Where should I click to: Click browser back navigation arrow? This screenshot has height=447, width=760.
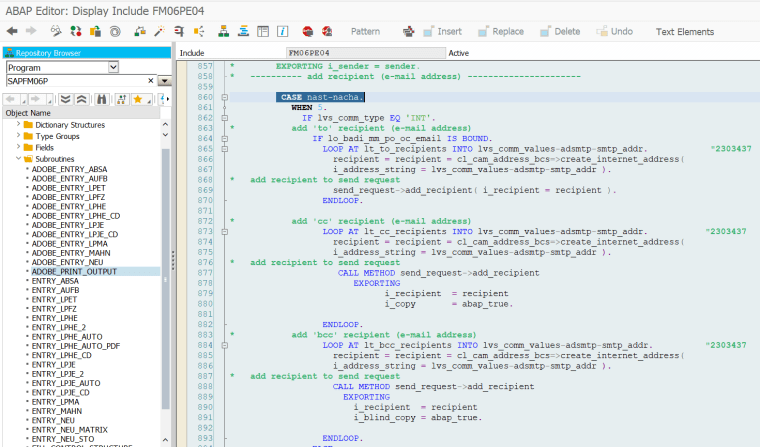click(x=11, y=99)
